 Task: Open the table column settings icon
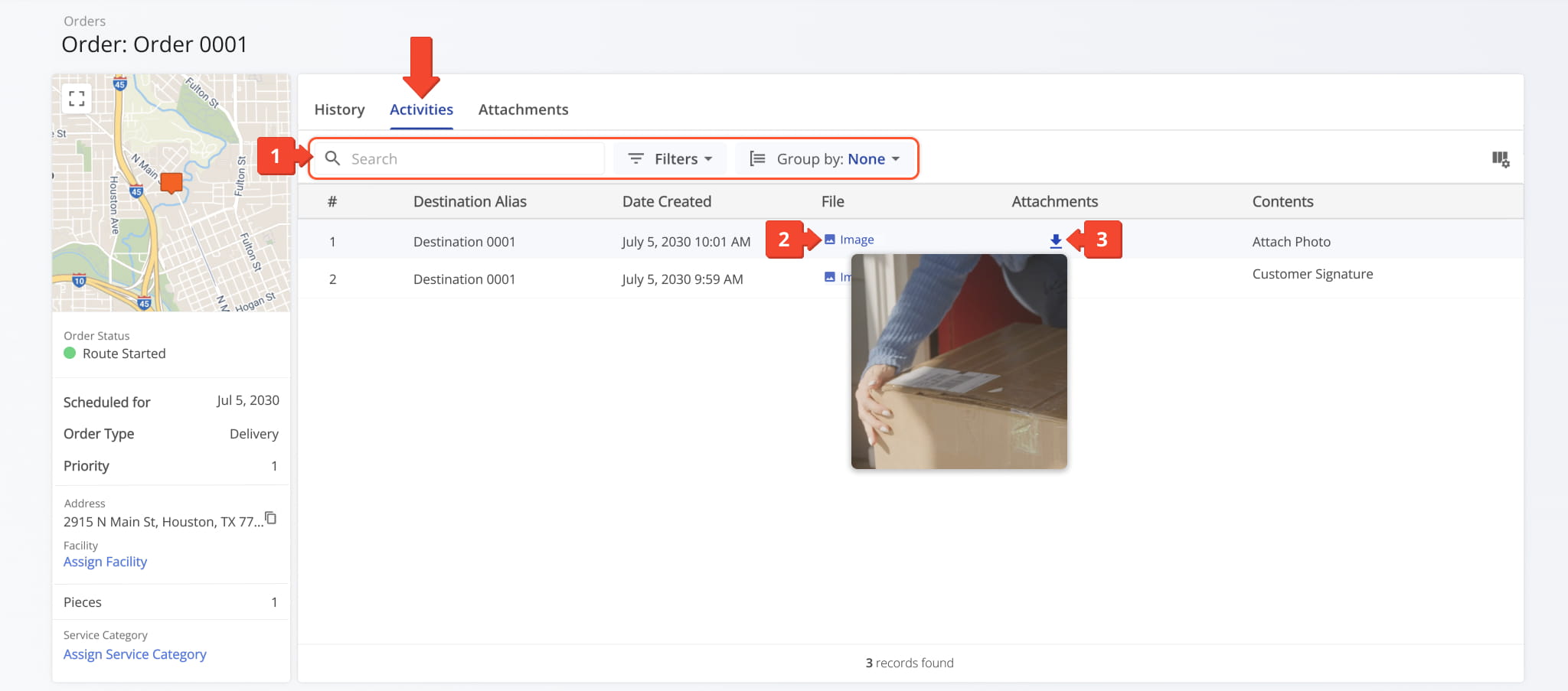point(1500,159)
